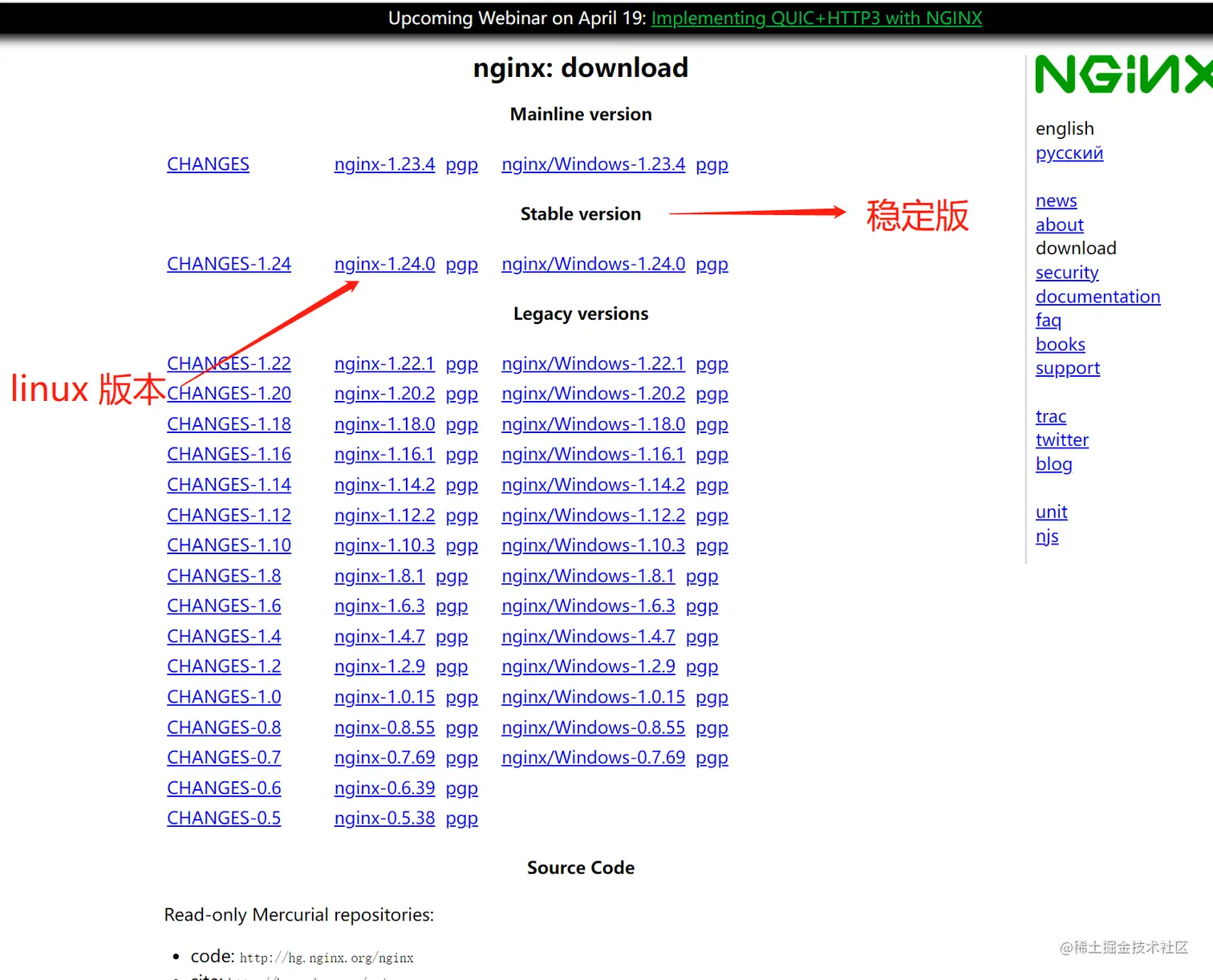Download nginx-1.2.9
The image size is (1213, 980).
(x=379, y=666)
